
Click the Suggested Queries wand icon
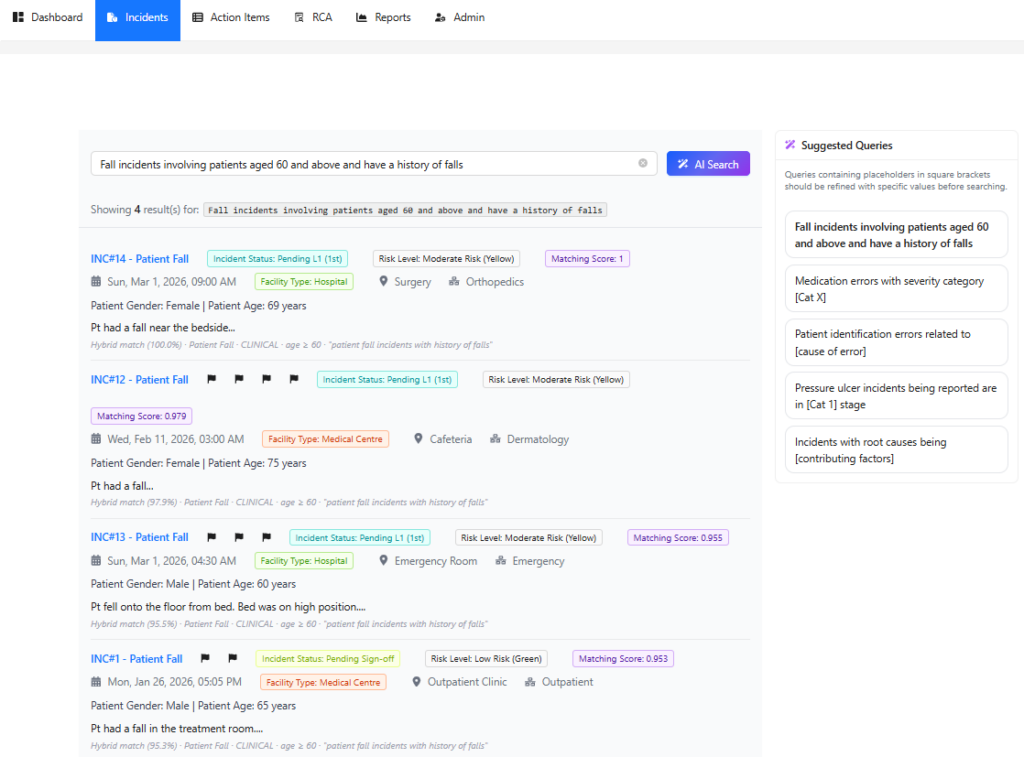coord(790,145)
